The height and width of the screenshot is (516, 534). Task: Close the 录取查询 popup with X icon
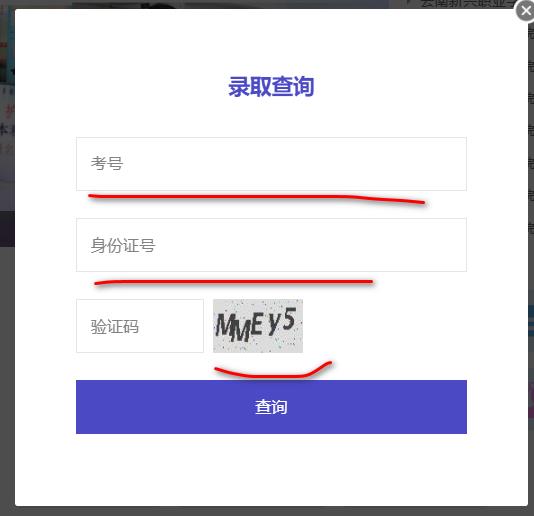pyautogui.click(x=526, y=11)
